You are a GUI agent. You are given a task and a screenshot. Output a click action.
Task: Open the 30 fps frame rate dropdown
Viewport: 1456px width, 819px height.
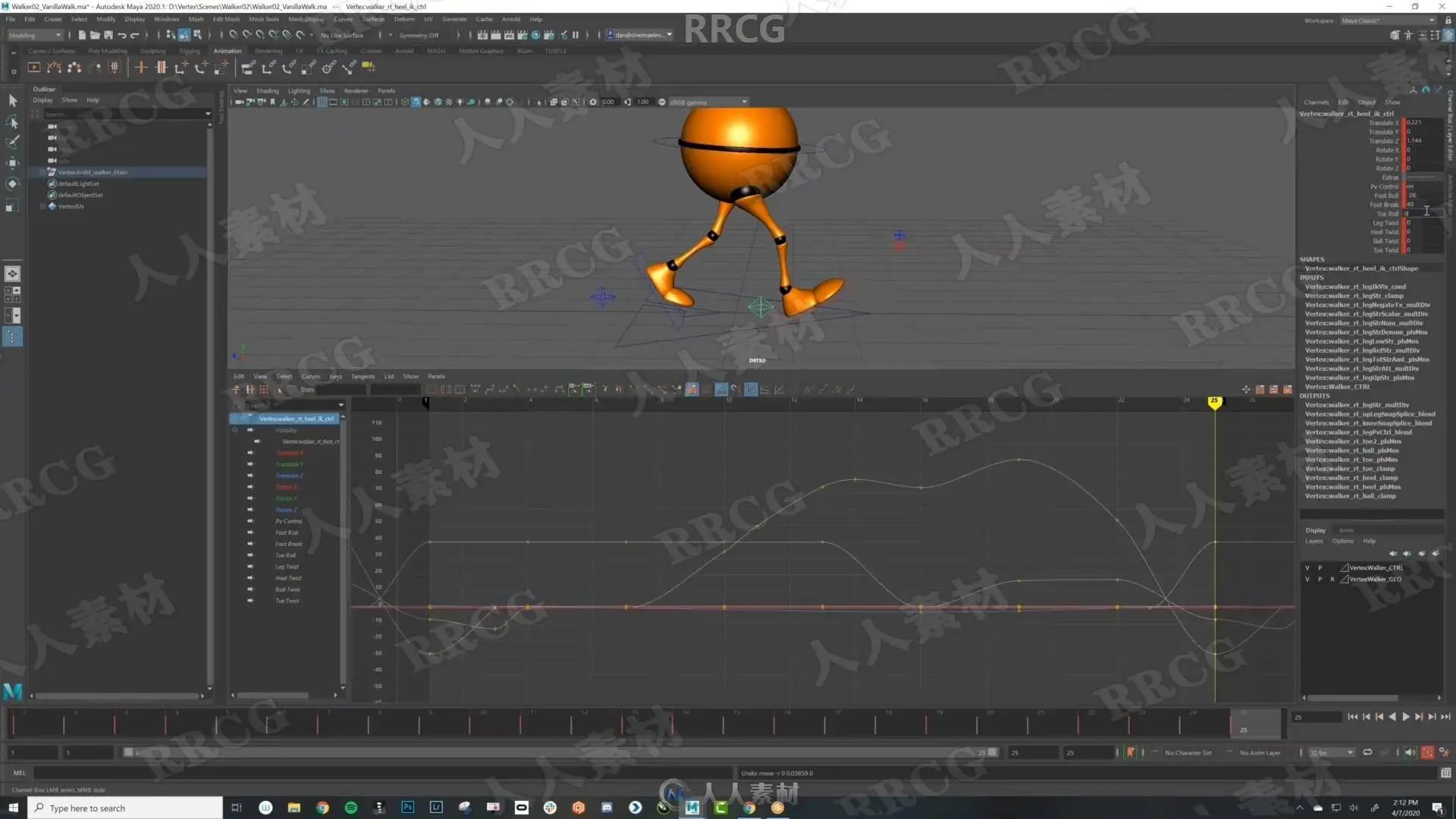point(1332,752)
